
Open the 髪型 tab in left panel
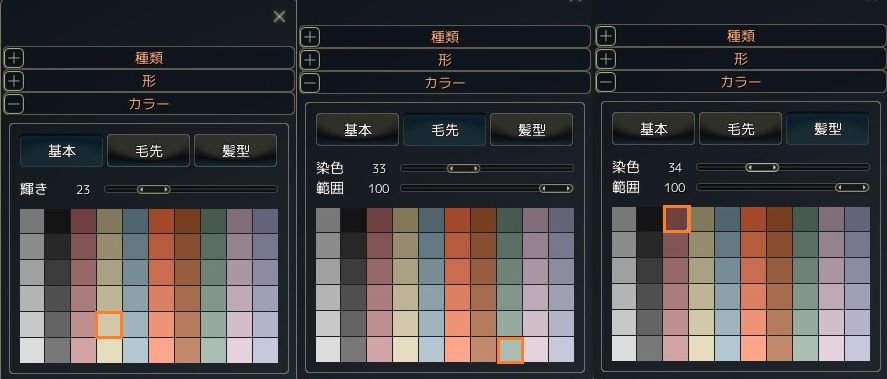click(x=236, y=150)
